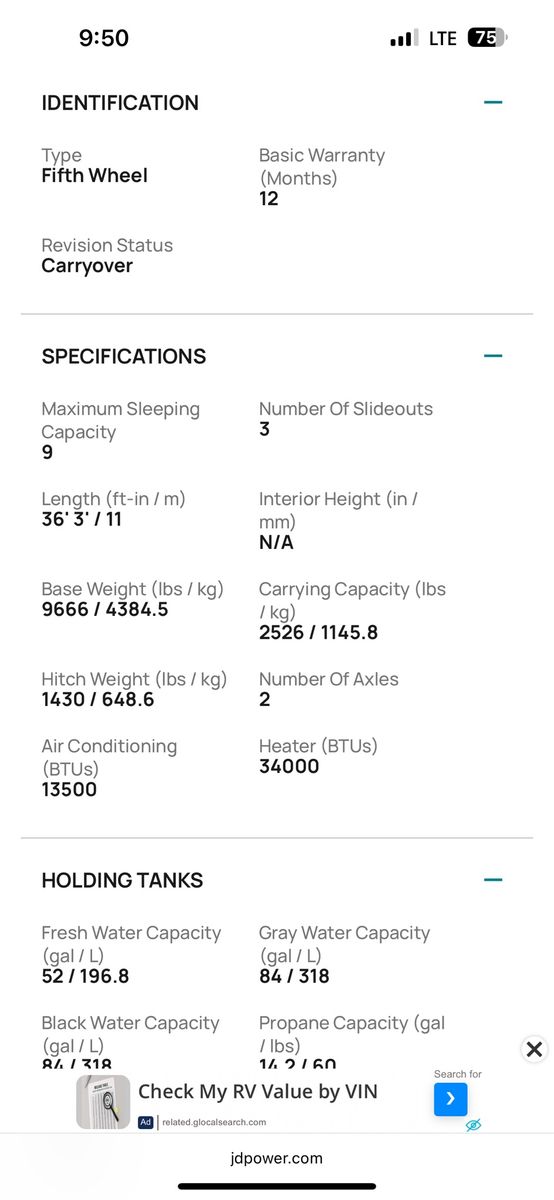Tap the ad privacy eye icon
Screen dimensions: 554x1200
click(474, 1125)
